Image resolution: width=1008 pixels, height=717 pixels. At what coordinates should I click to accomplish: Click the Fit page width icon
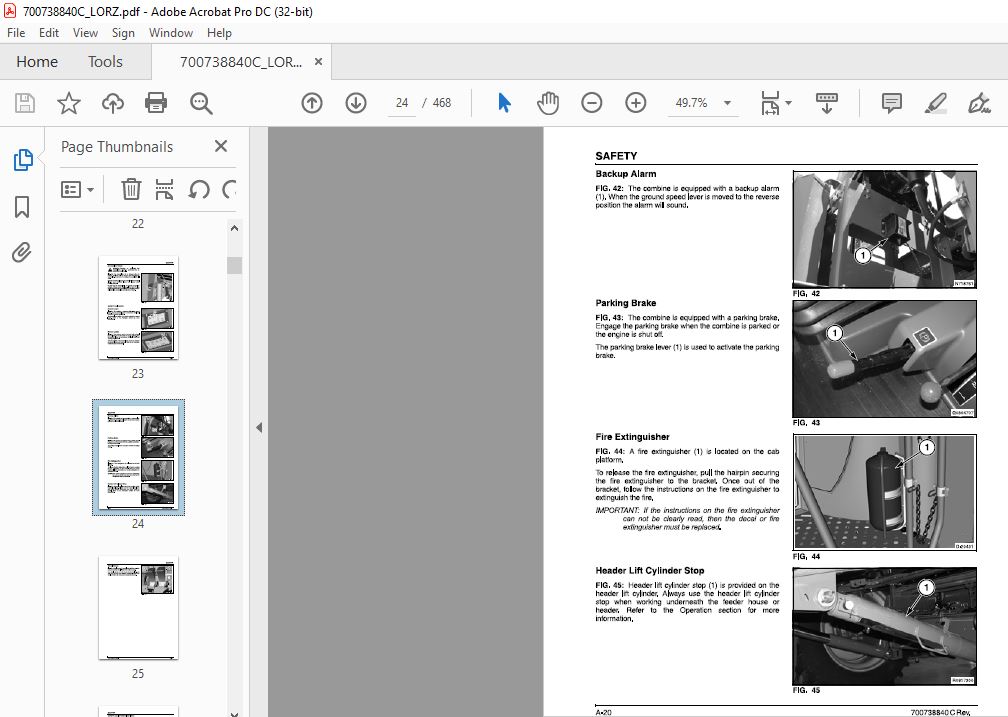click(x=770, y=103)
